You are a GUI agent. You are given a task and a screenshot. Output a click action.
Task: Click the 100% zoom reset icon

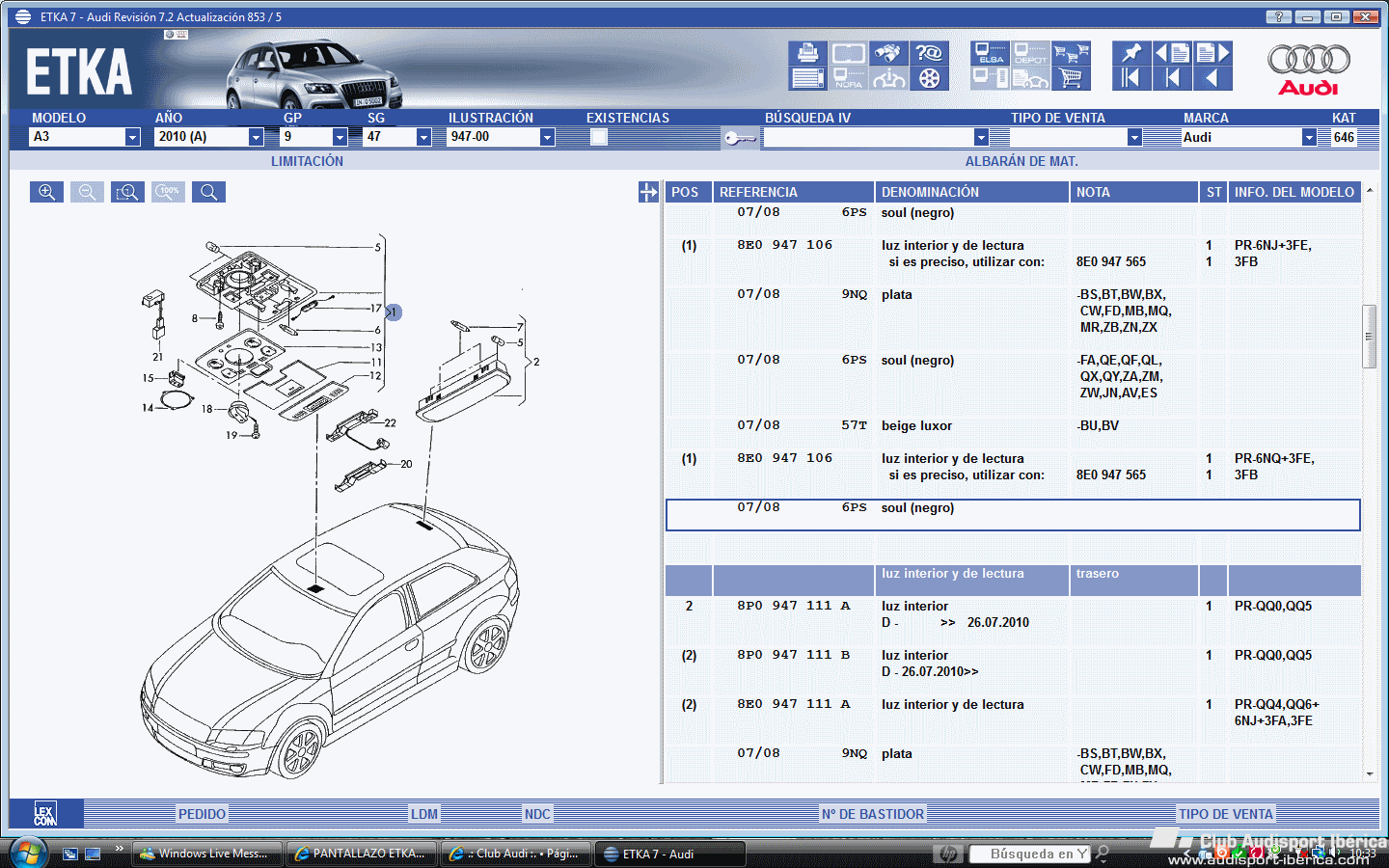click(x=168, y=192)
